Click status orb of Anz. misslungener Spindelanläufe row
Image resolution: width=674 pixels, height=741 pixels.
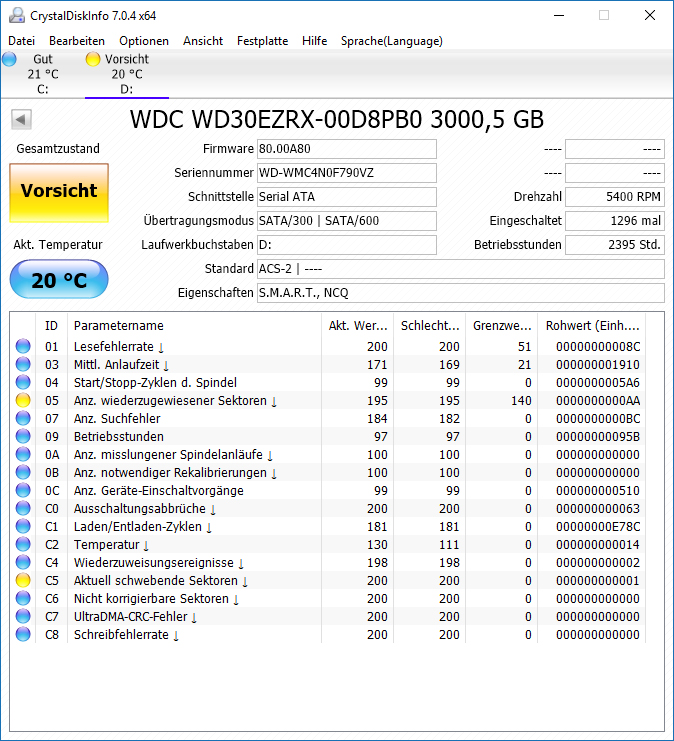[x=23, y=454]
